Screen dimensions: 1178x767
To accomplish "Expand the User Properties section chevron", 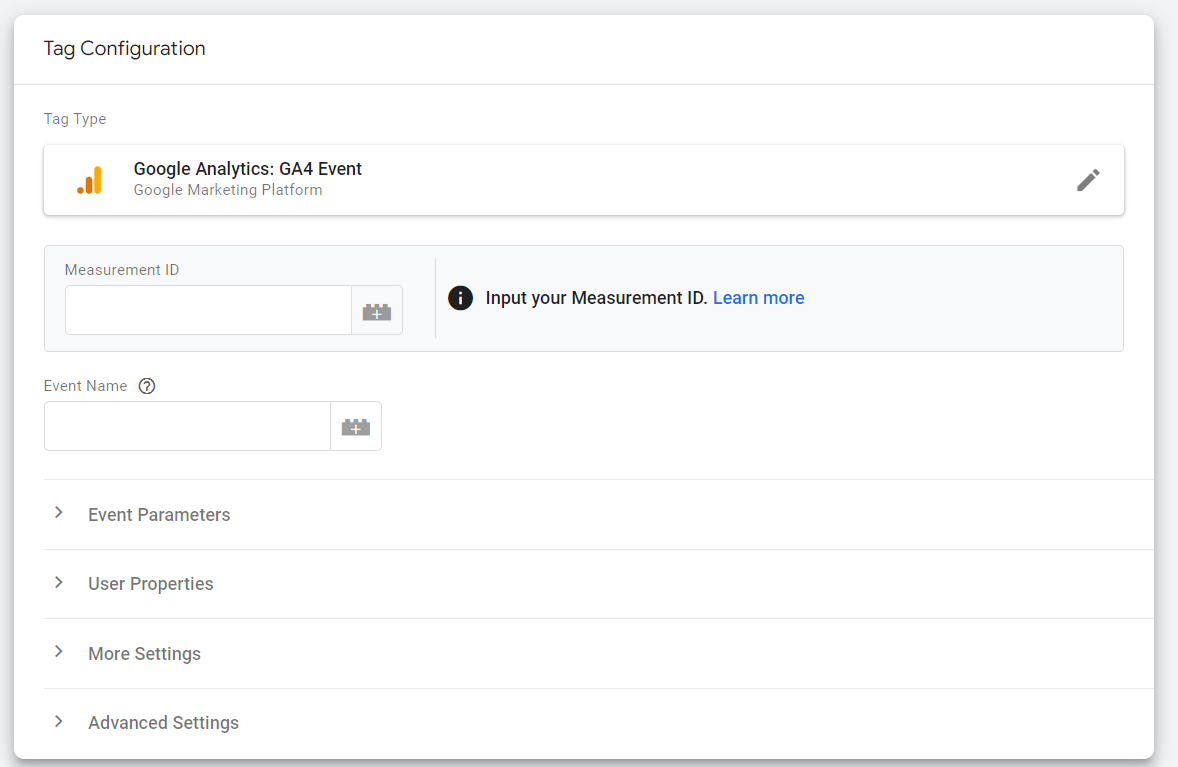I will 59,583.
